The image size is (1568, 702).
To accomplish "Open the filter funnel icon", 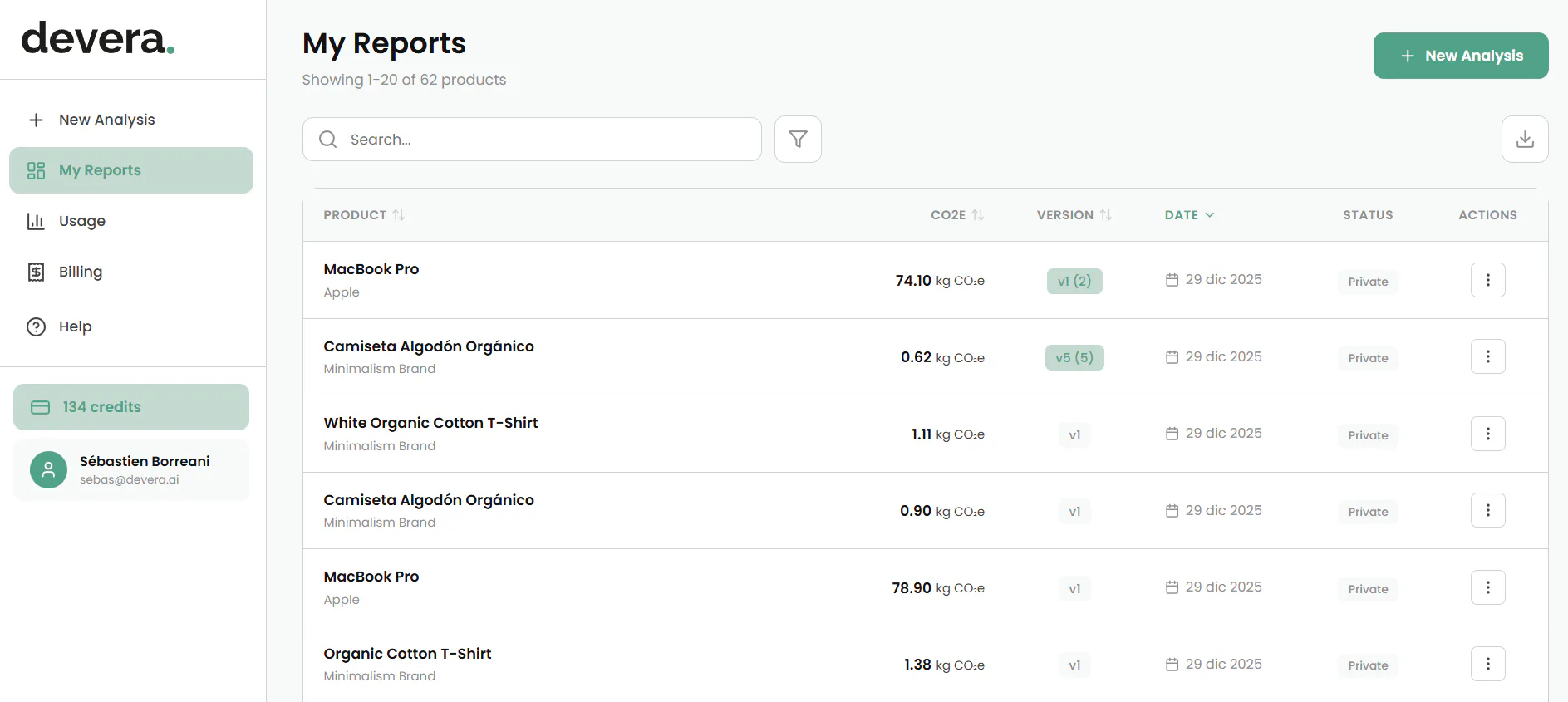I will coord(798,139).
